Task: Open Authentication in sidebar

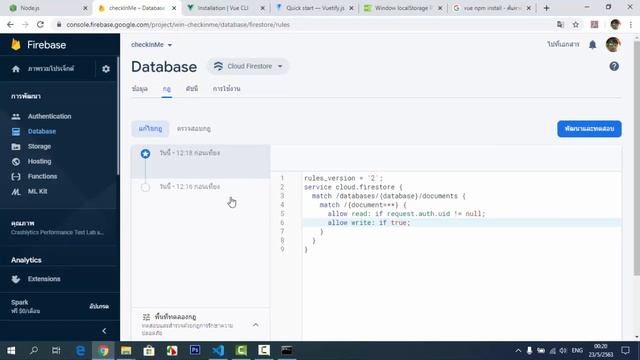Action: (49, 116)
